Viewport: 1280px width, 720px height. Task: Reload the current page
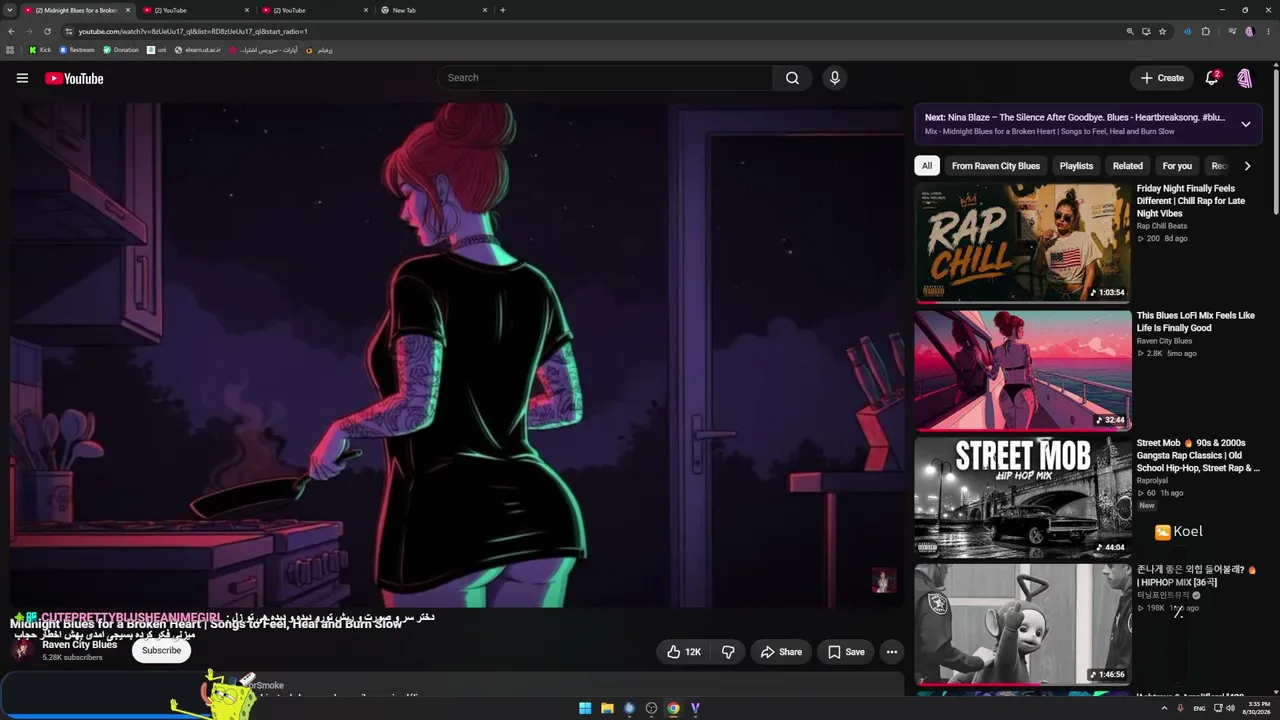click(x=47, y=31)
